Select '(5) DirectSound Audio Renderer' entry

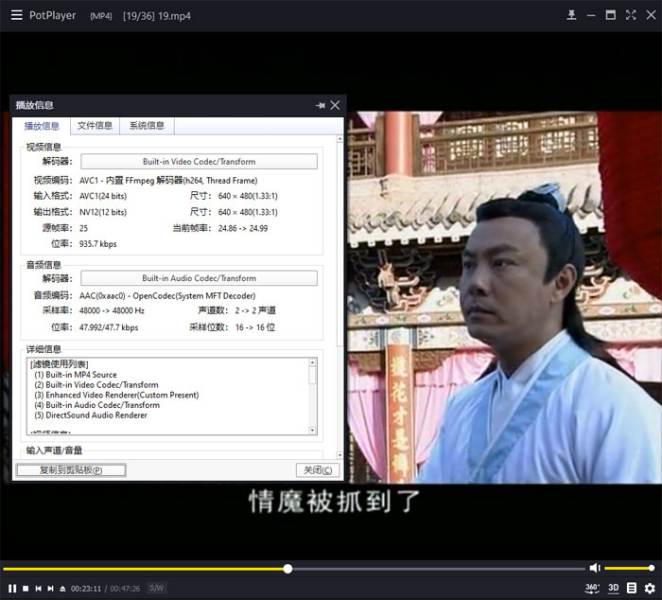coord(91,415)
